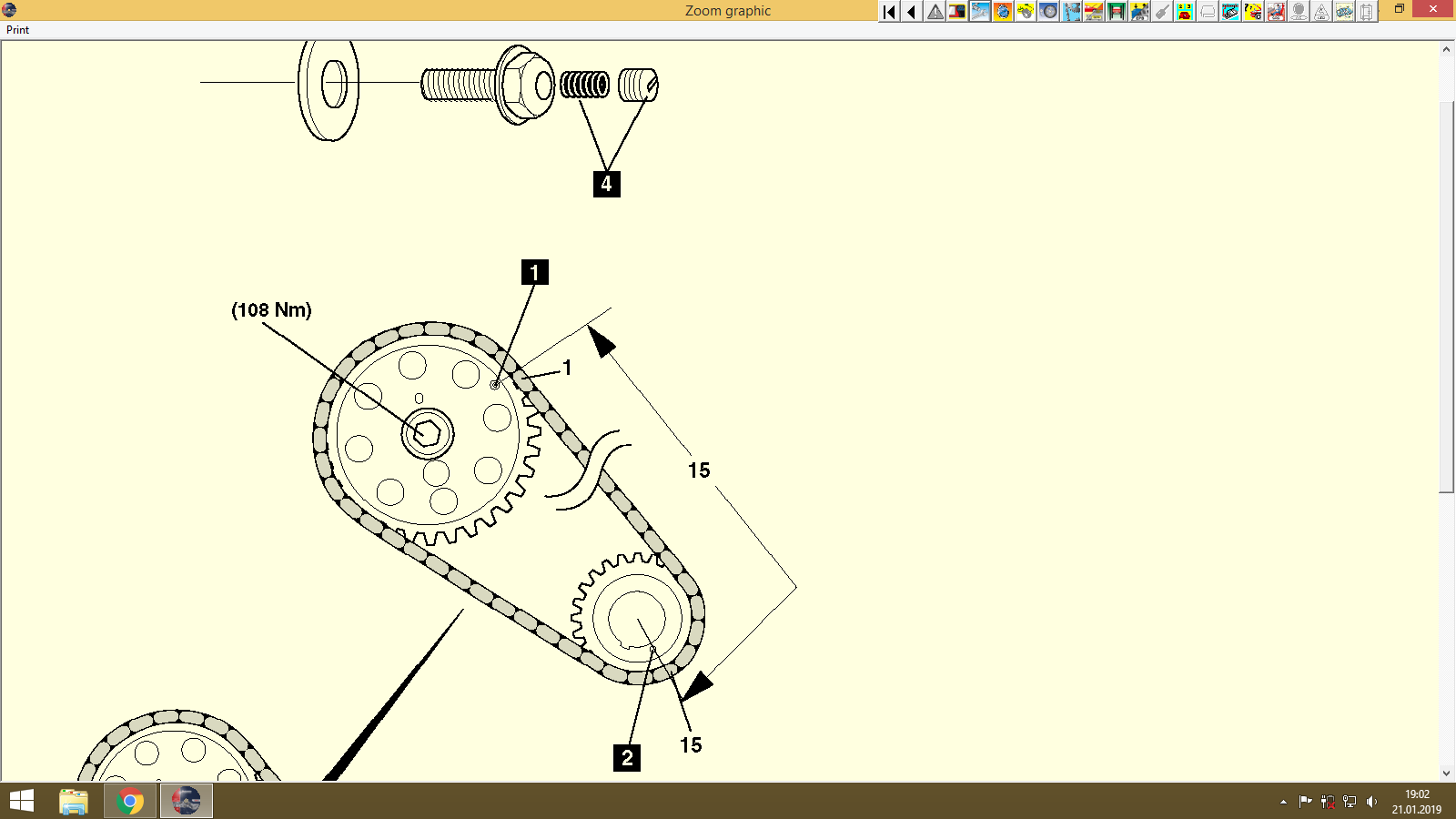Click the Print command
The height and width of the screenshot is (819, 1456).
(x=16, y=30)
